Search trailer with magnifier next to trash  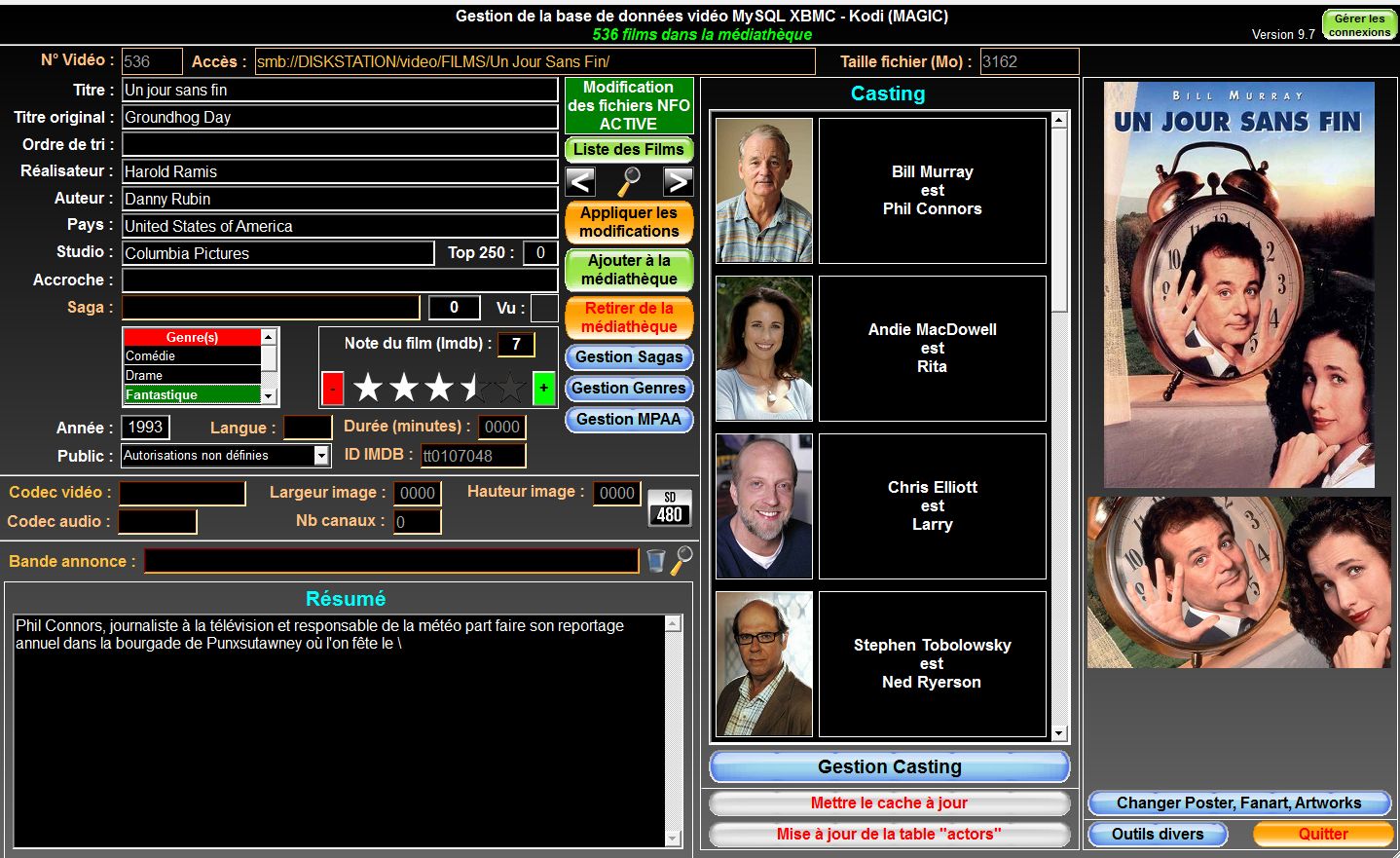click(682, 560)
